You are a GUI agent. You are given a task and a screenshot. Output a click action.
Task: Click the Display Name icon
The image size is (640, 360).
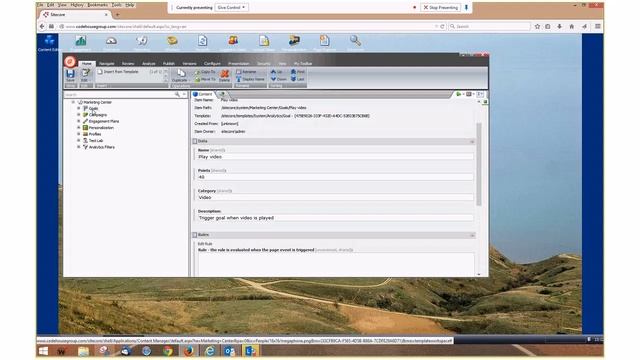239,79
